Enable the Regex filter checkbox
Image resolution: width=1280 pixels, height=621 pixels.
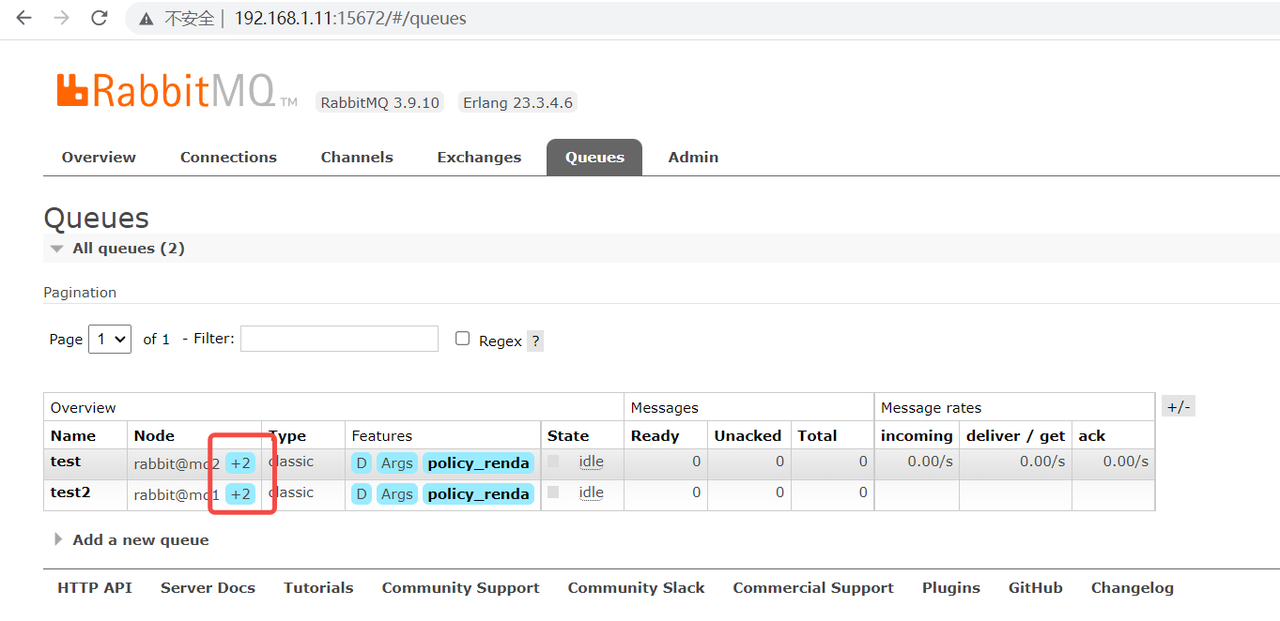(x=462, y=339)
